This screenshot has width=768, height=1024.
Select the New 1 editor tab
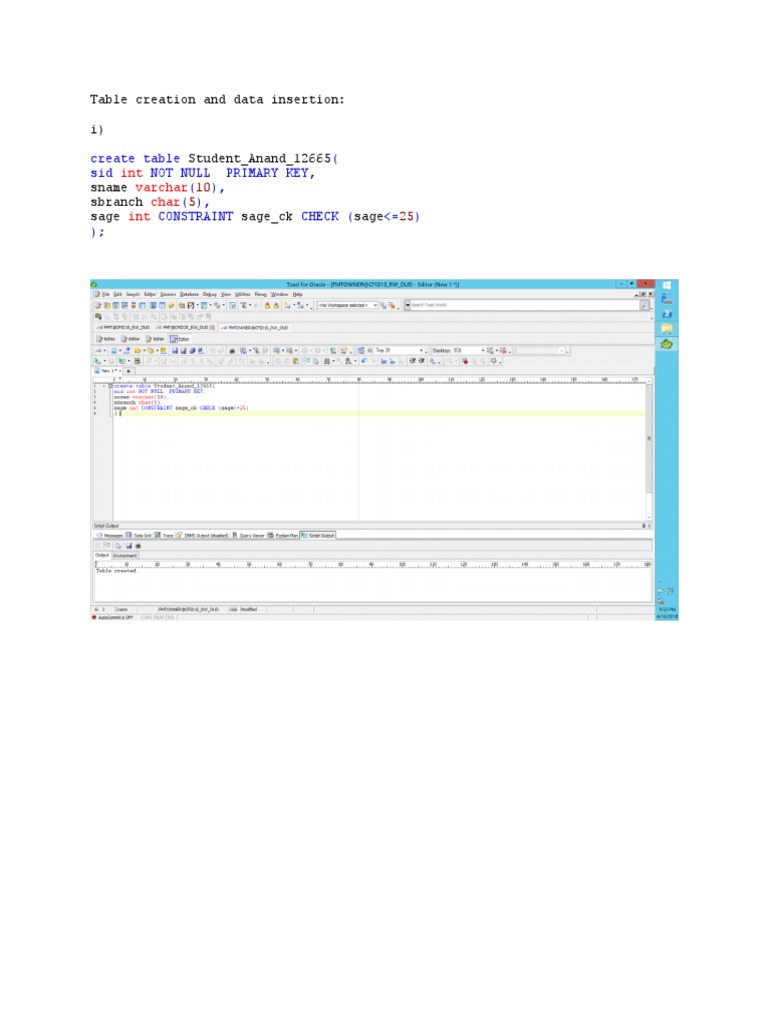coord(106,371)
